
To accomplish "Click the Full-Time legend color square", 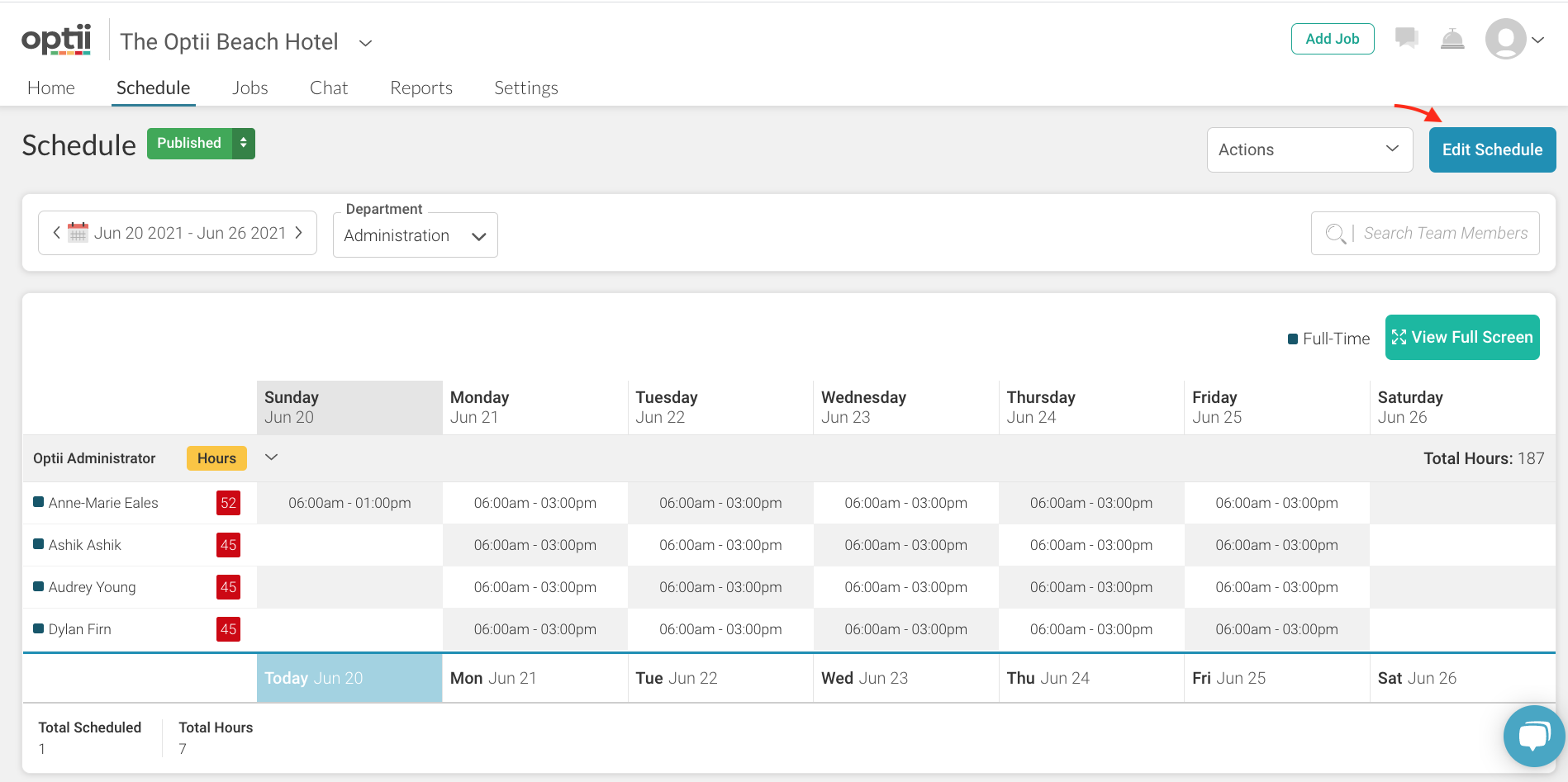I will point(1293,339).
